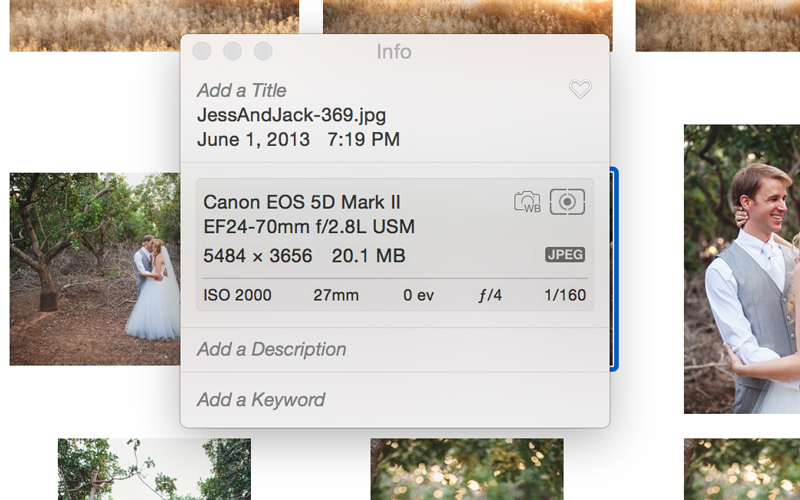Click the Add a Description field
Image resolution: width=800 pixels, height=500 pixels.
click(394, 349)
